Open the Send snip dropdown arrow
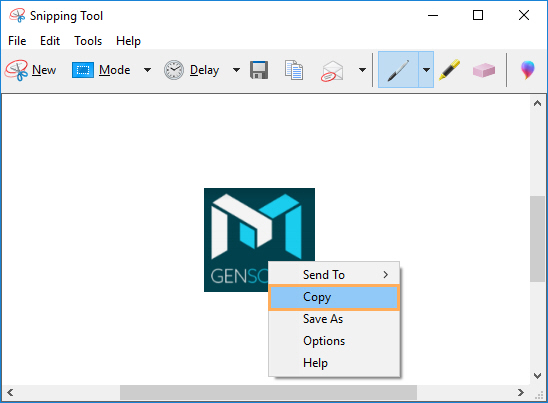 [x=362, y=70]
